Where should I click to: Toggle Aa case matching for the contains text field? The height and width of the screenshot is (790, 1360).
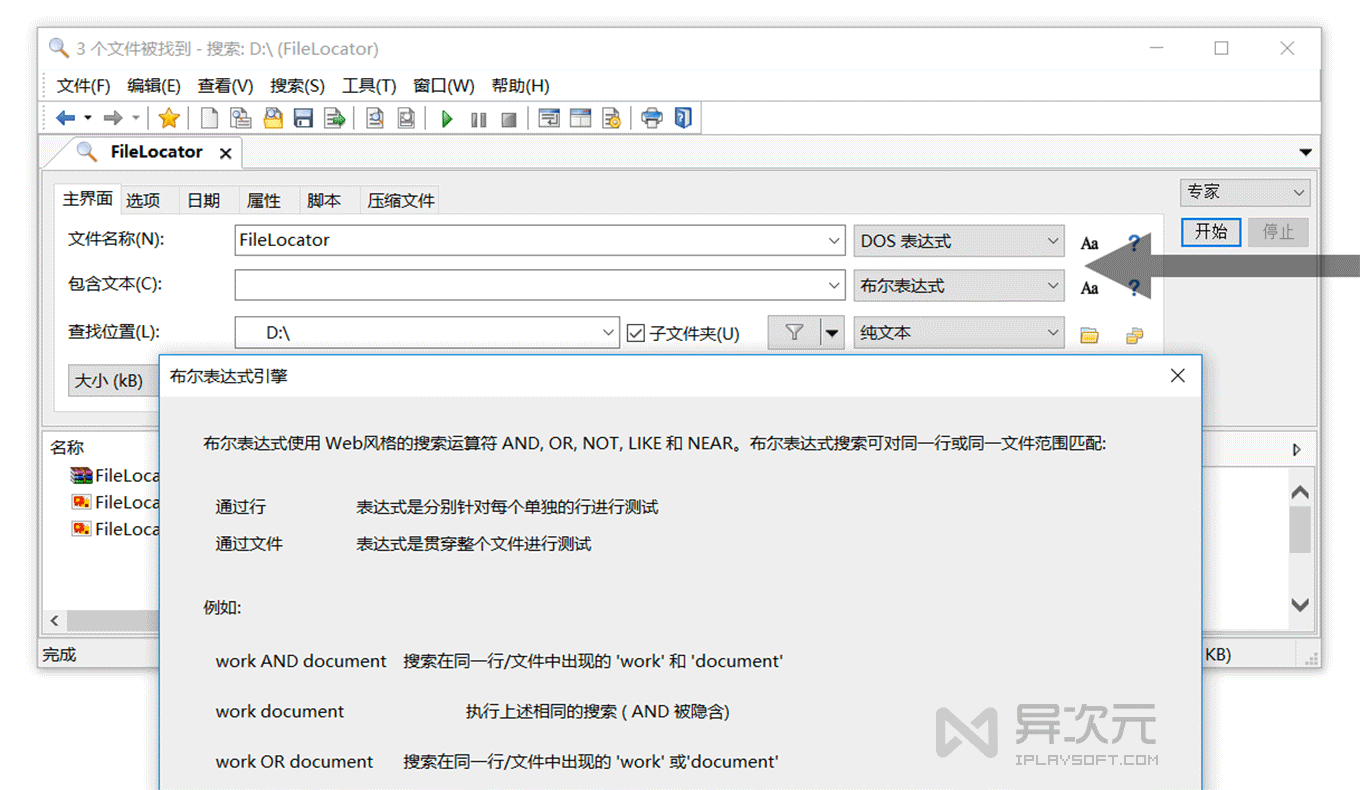tap(1089, 287)
